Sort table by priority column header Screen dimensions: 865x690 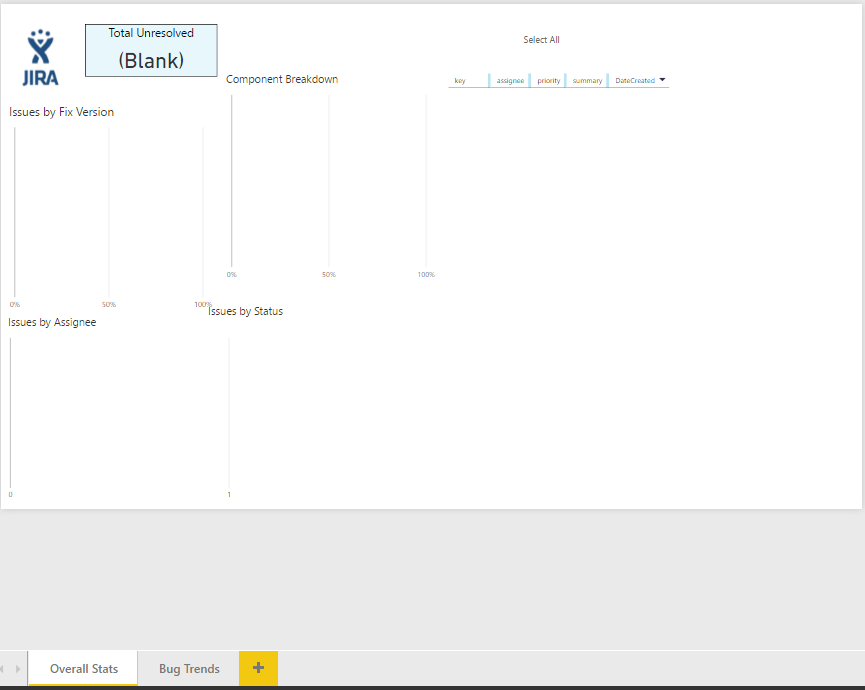coord(549,81)
